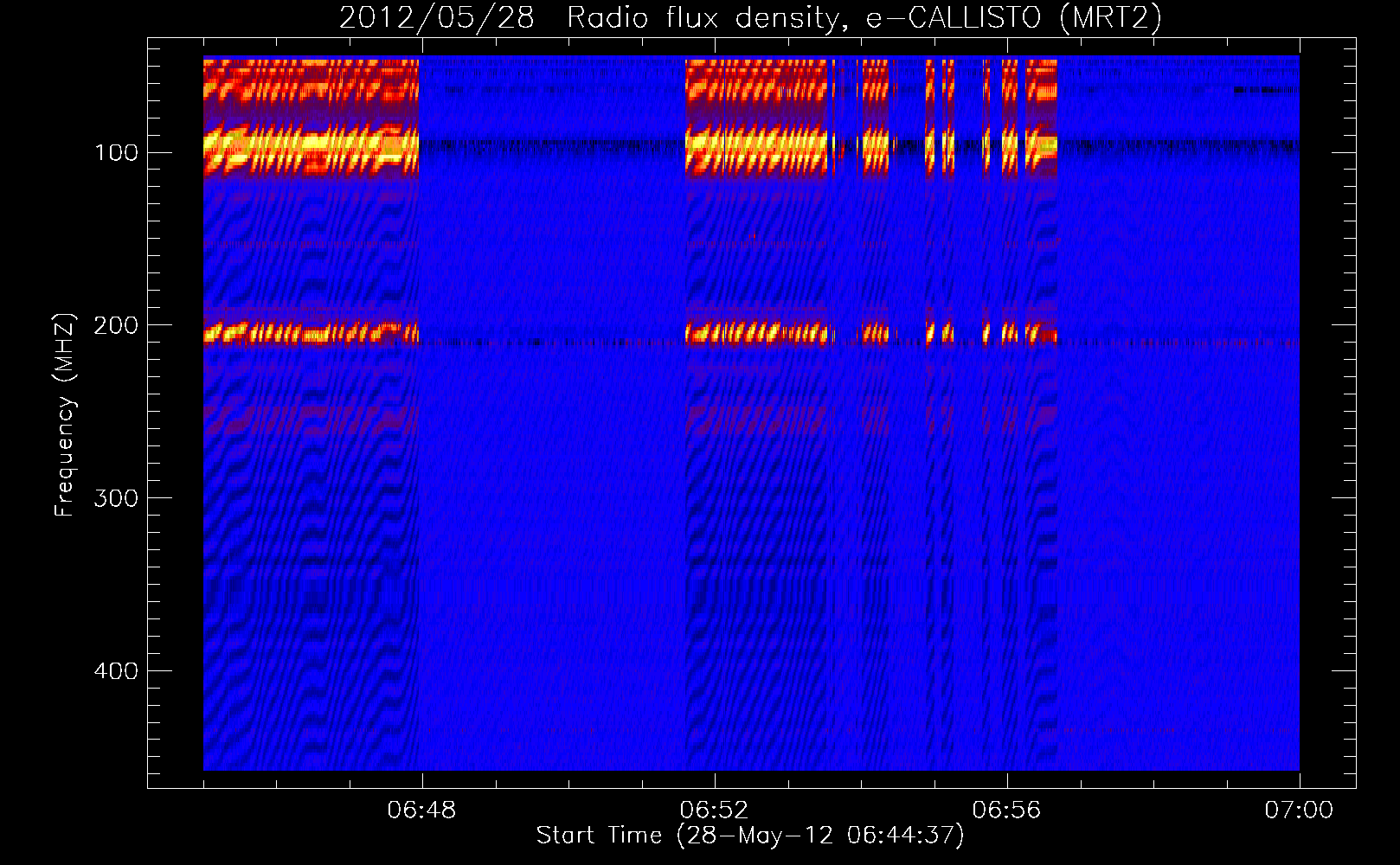The height and width of the screenshot is (865, 1400).
Task: Click the plot title '2012/05/28 Radio flux density'
Action: coord(750,18)
